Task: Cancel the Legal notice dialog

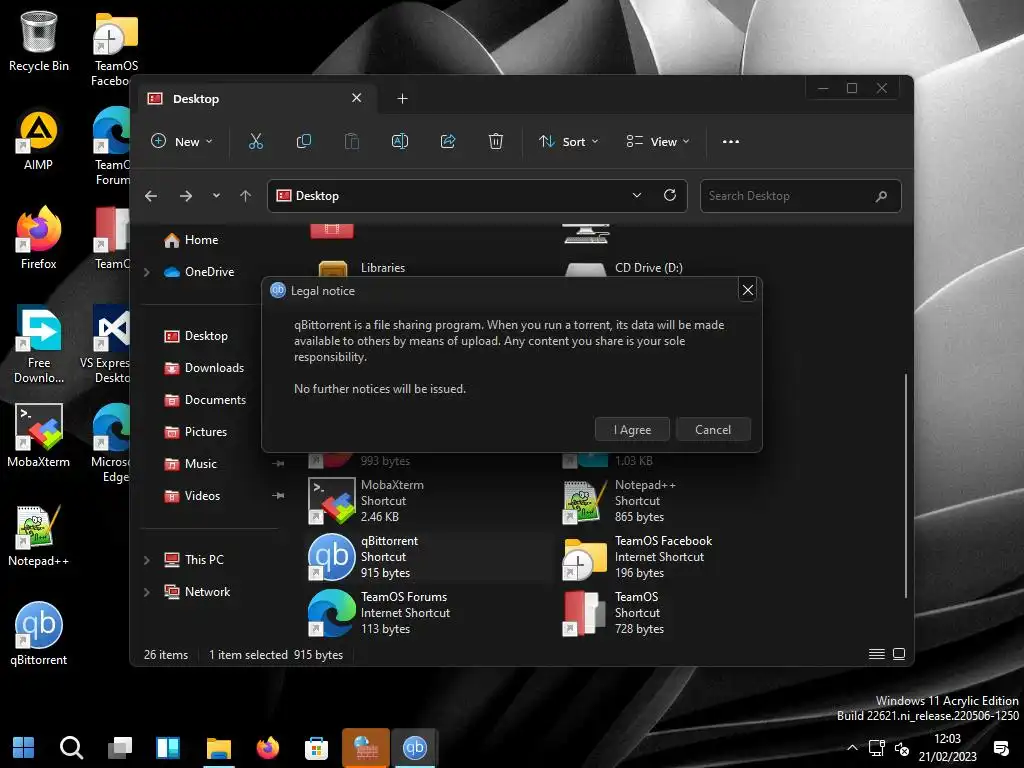Action: point(713,430)
